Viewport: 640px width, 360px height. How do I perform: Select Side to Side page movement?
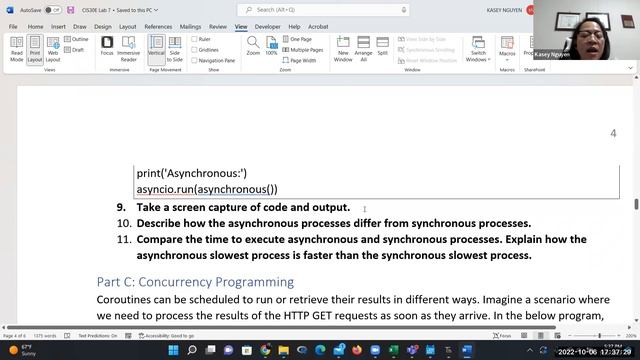(175, 49)
